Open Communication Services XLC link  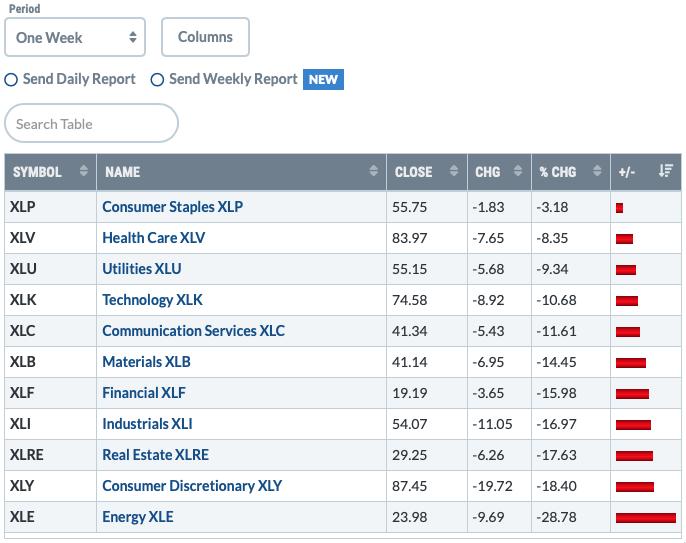click(193, 331)
